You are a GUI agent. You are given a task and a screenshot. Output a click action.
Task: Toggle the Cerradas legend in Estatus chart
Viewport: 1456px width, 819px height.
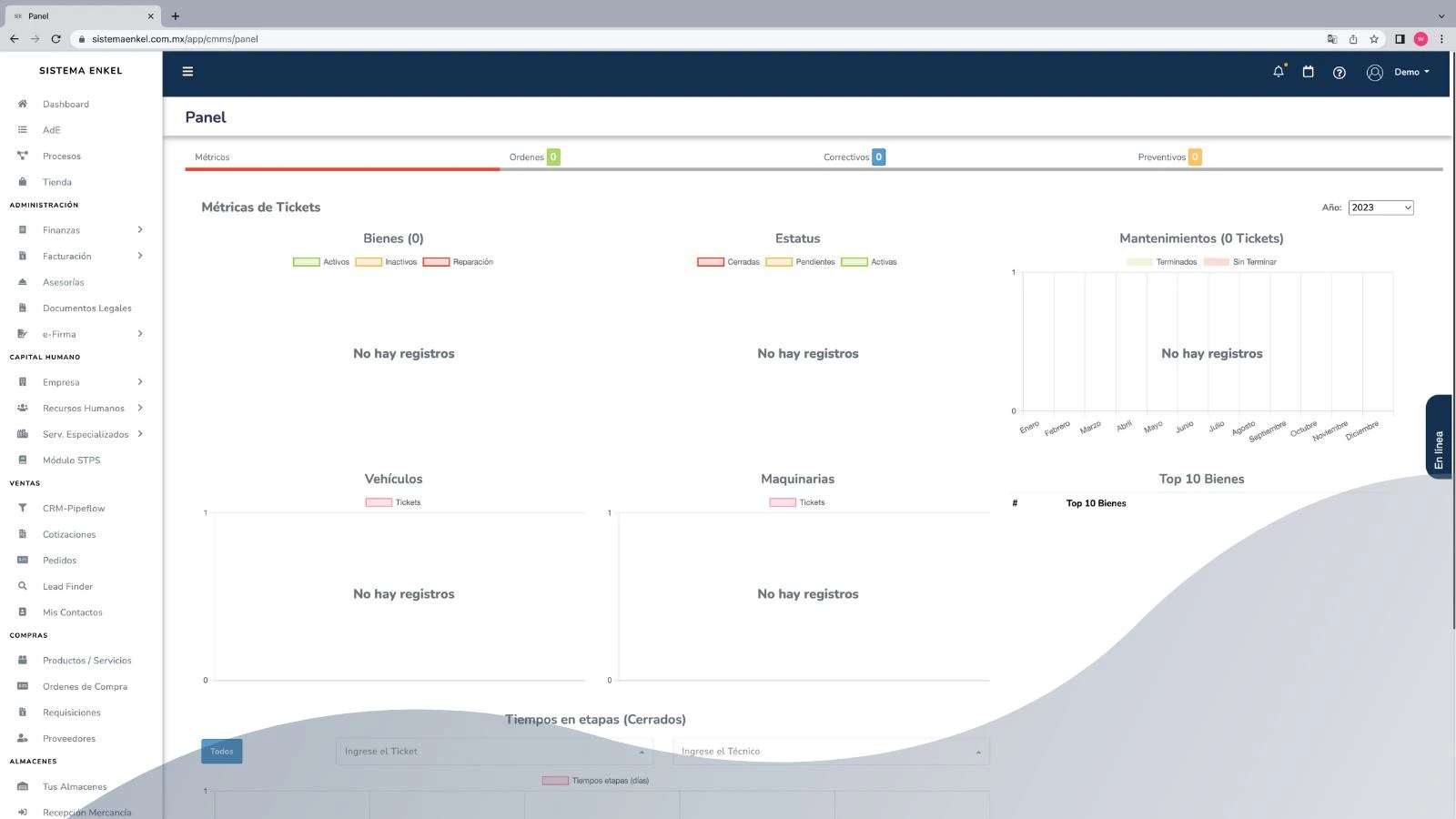point(728,262)
